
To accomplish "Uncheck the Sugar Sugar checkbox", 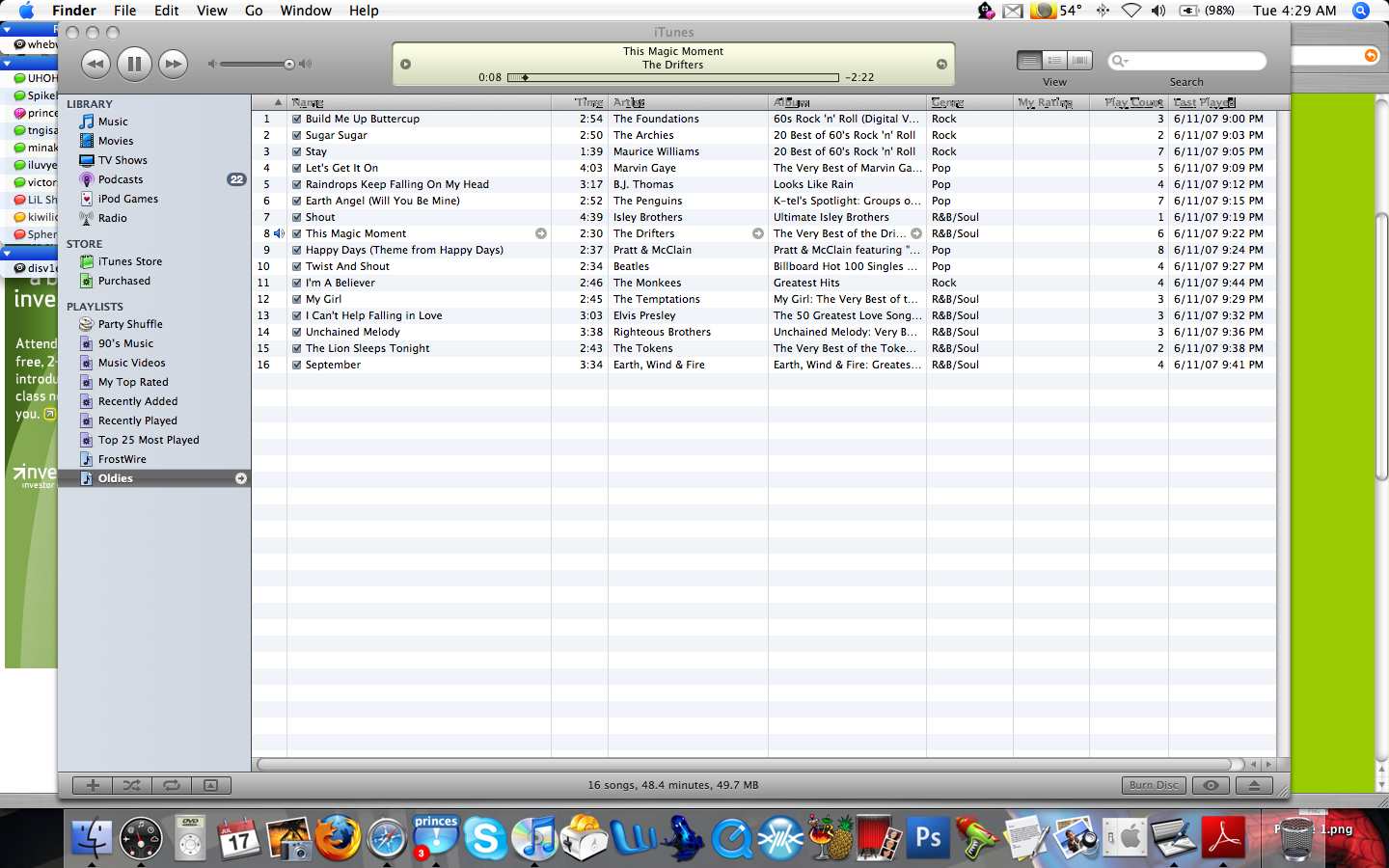I will point(297,136).
